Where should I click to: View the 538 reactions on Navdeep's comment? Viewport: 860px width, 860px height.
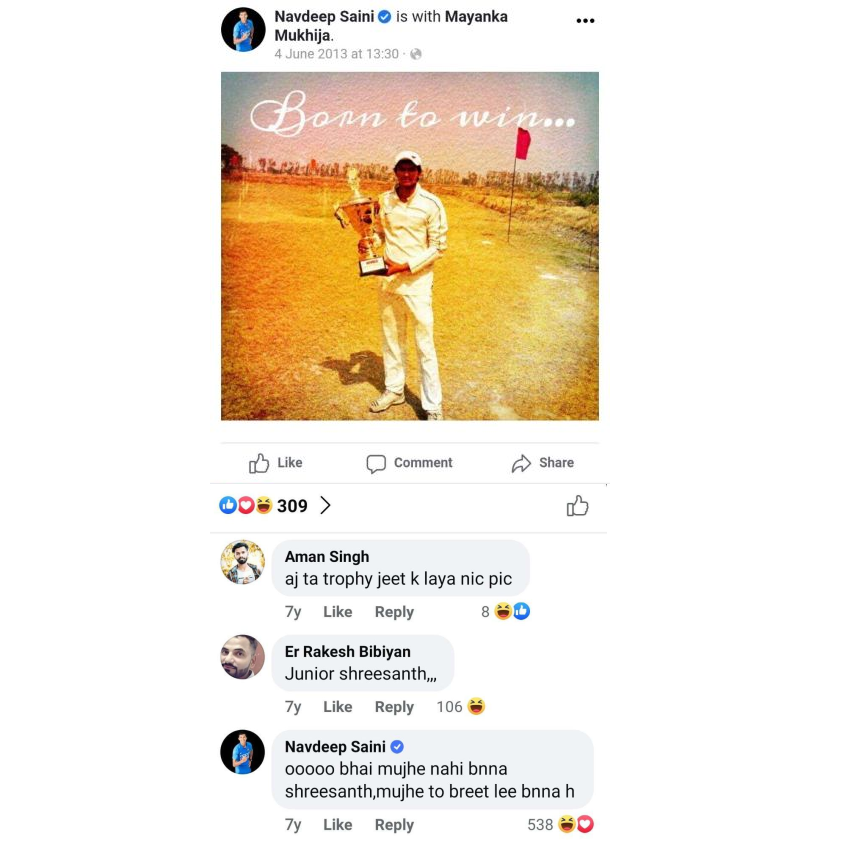(560, 824)
